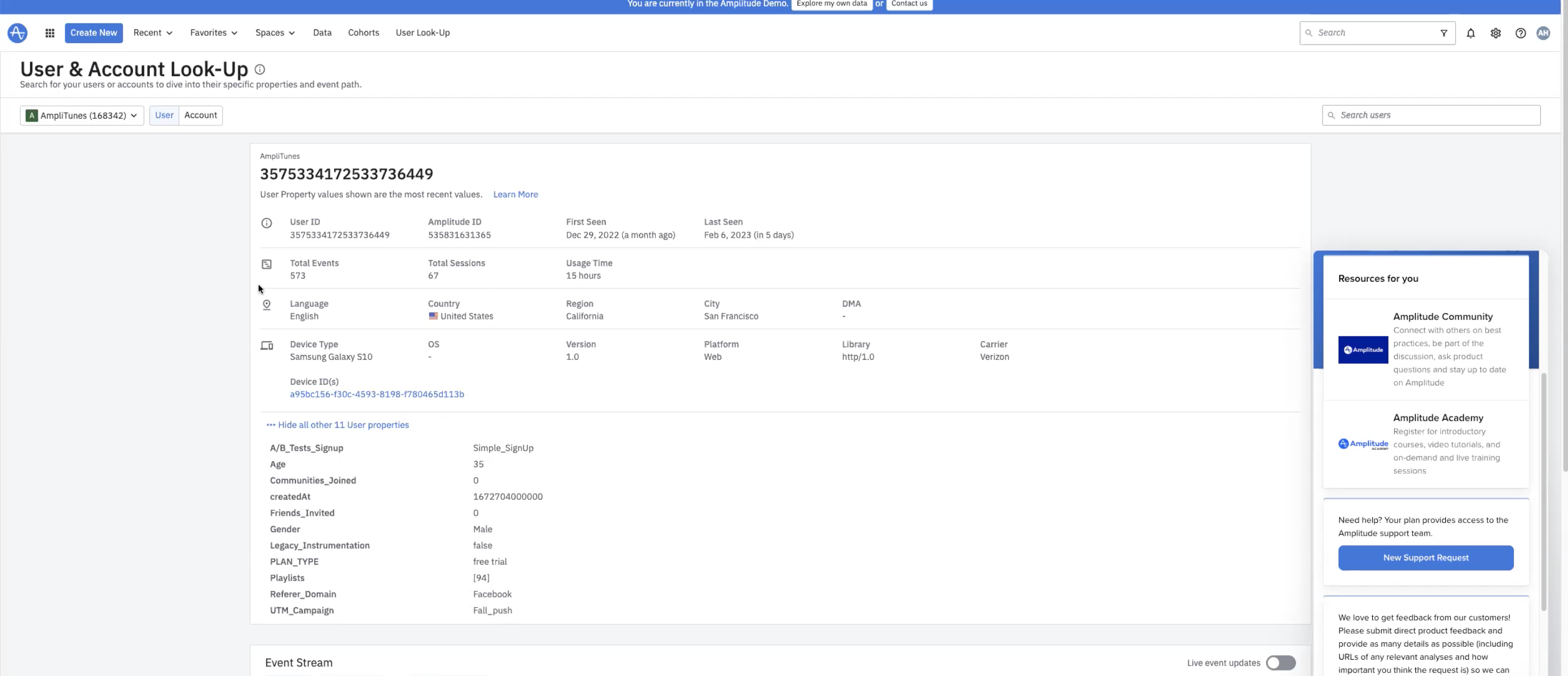1568x676 pixels.
Task: Click the device ID link
Action: tap(377, 394)
